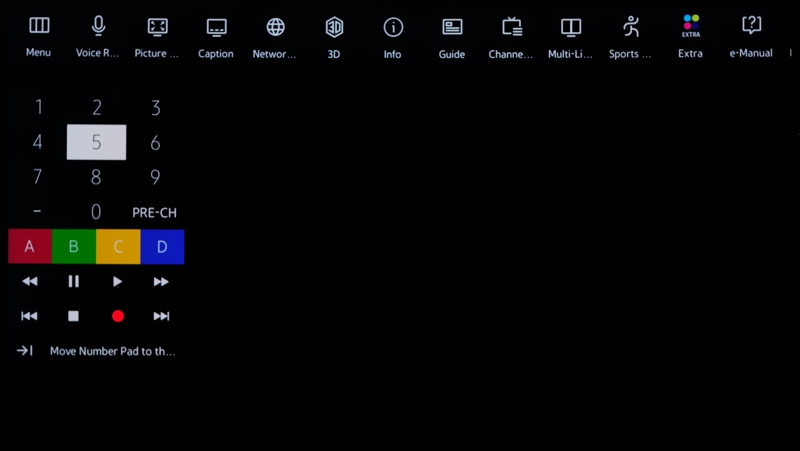Open the Menu icon
Viewport: 800px width, 451px height.
click(x=39, y=27)
